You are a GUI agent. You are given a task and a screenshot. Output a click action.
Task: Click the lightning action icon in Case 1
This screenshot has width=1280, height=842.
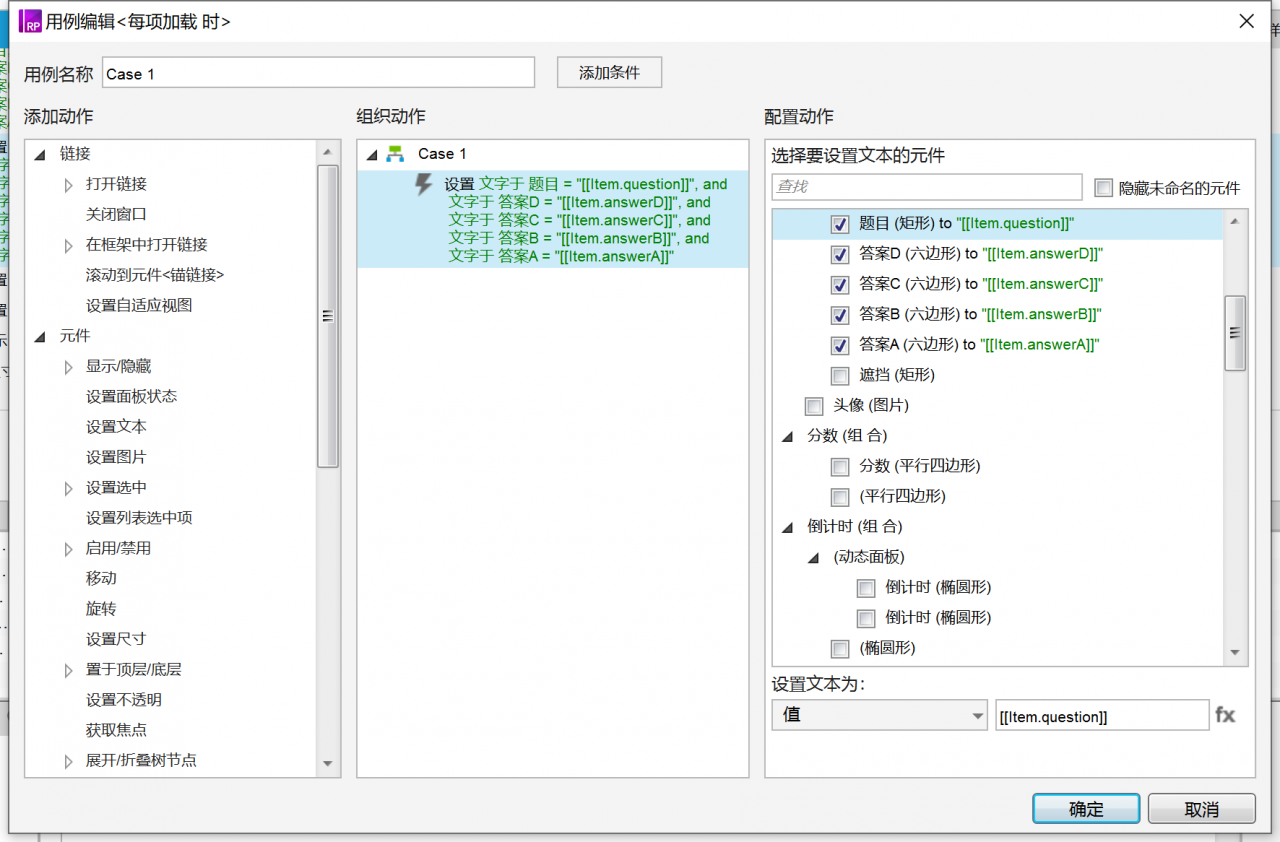coord(424,185)
